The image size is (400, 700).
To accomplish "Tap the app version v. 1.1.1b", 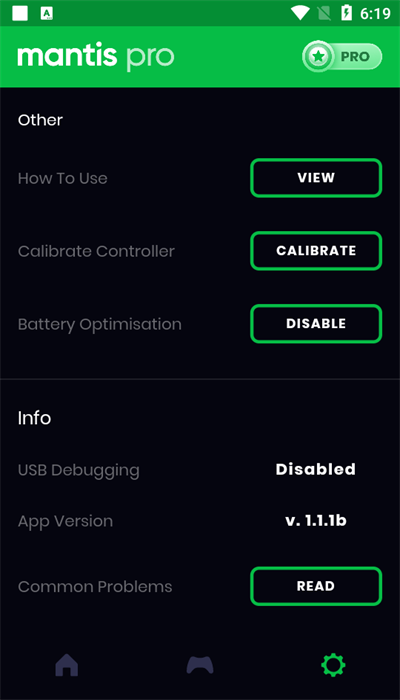I will [x=316, y=521].
